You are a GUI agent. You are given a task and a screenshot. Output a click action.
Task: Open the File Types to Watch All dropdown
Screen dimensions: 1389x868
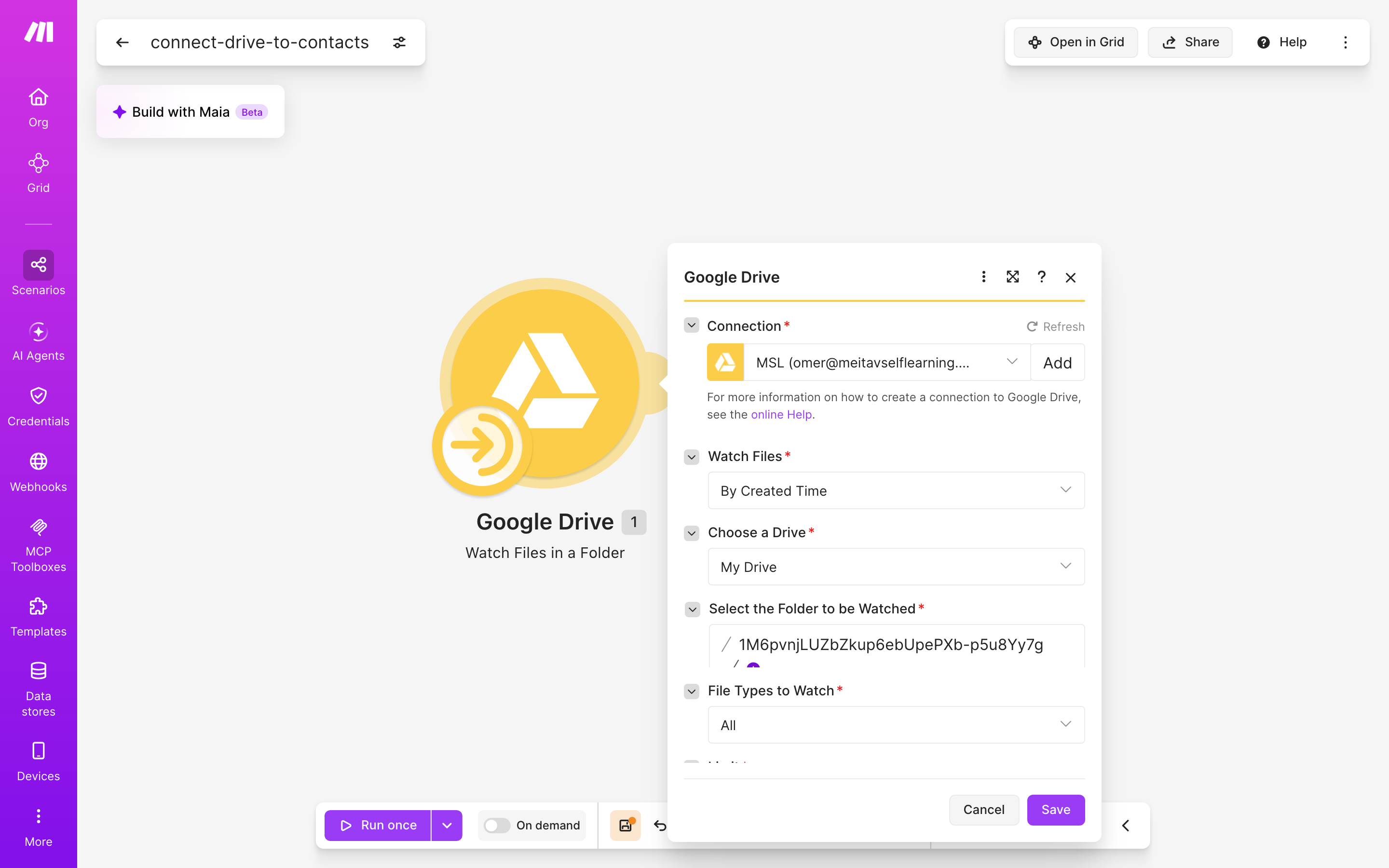pos(896,724)
